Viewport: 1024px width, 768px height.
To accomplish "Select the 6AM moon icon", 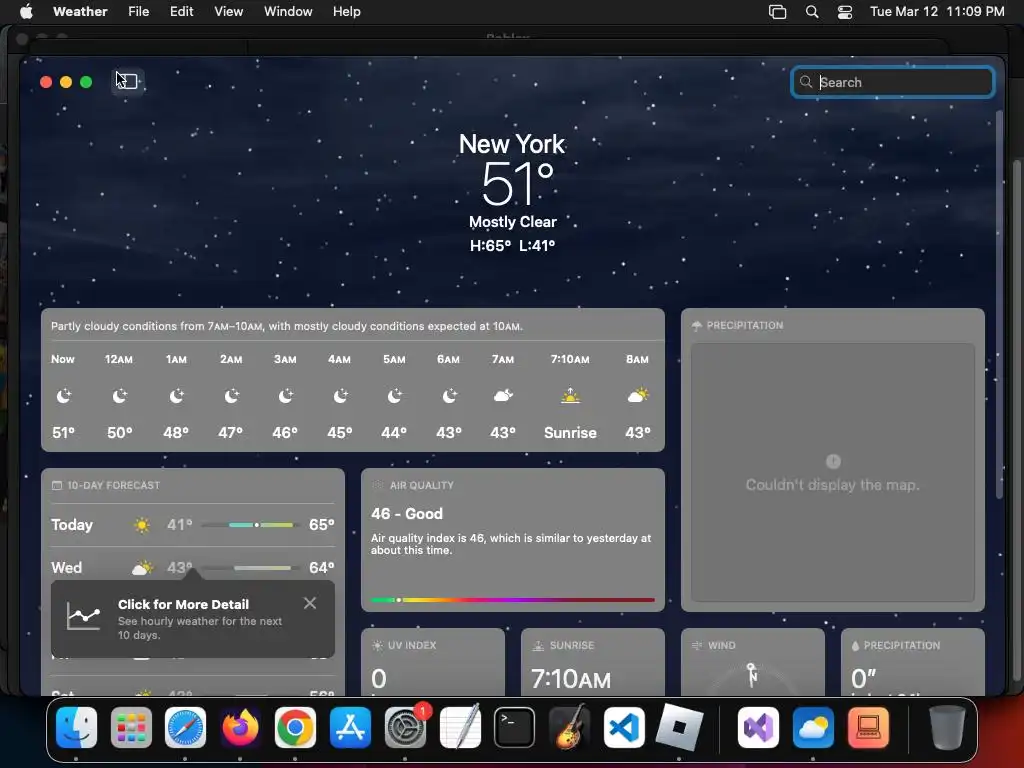I will (449, 396).
